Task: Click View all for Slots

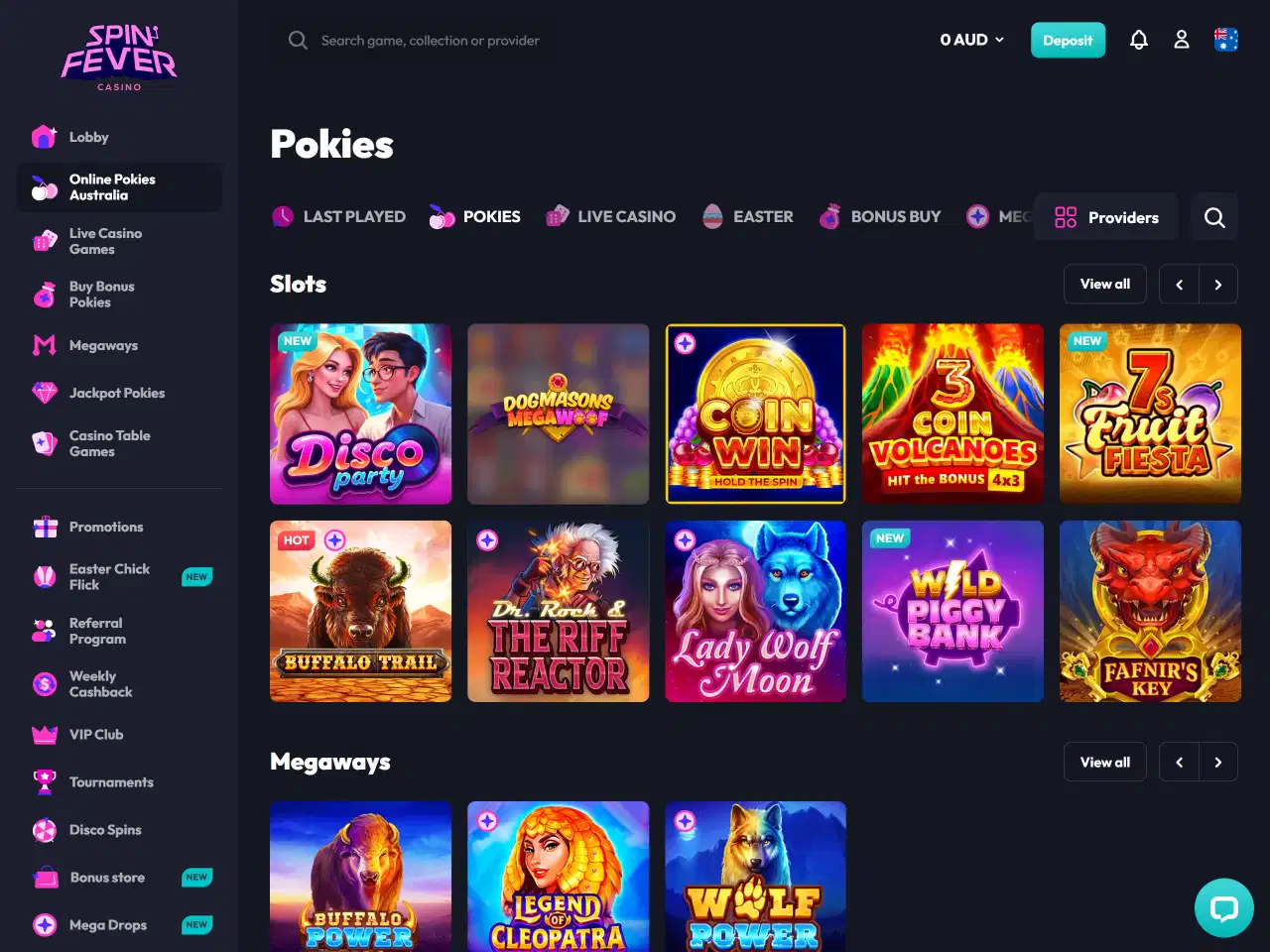Action: (x=1105, y=284)
